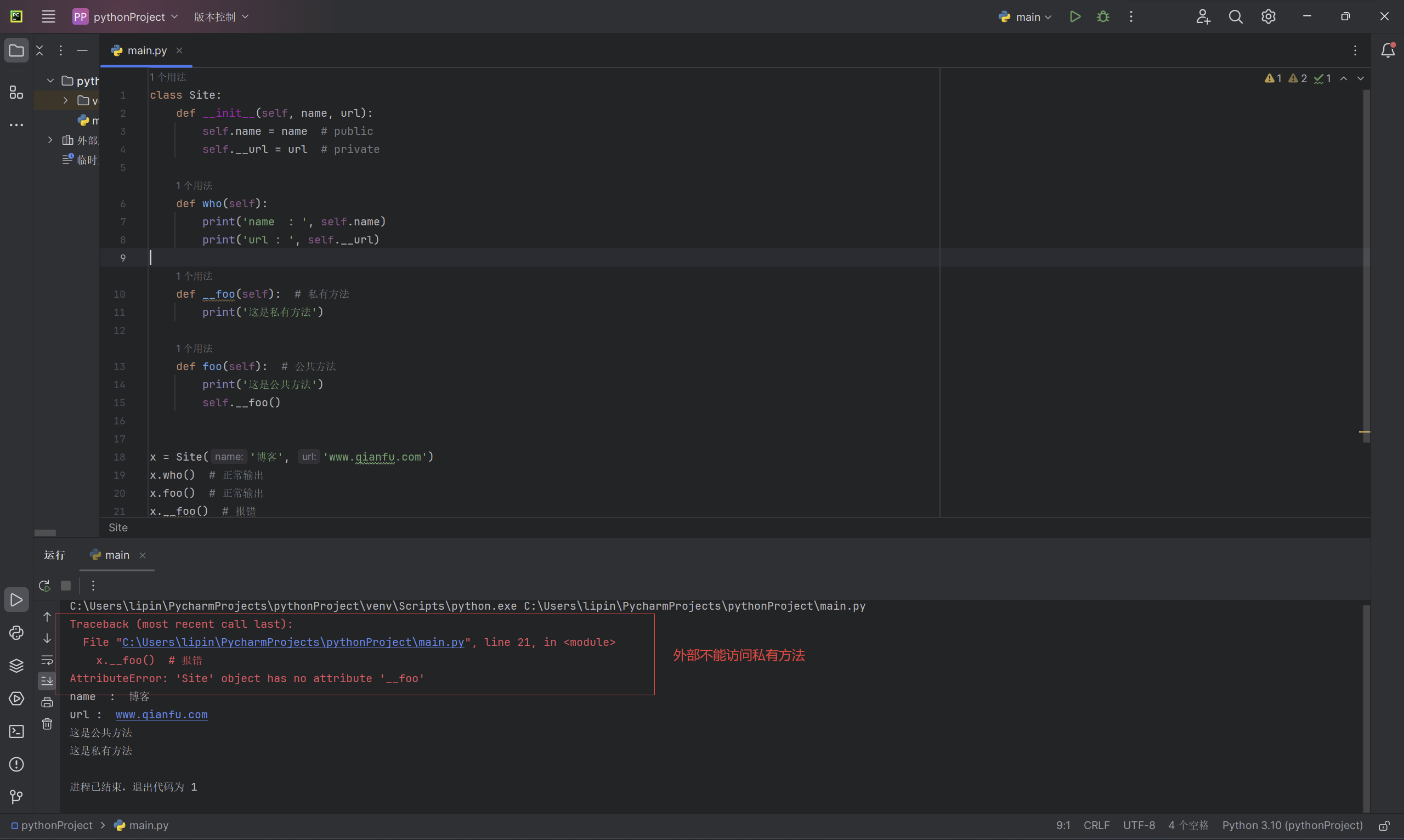Rerun main with rerun icon
The image size is (1404, 840).
coord(44,585)
